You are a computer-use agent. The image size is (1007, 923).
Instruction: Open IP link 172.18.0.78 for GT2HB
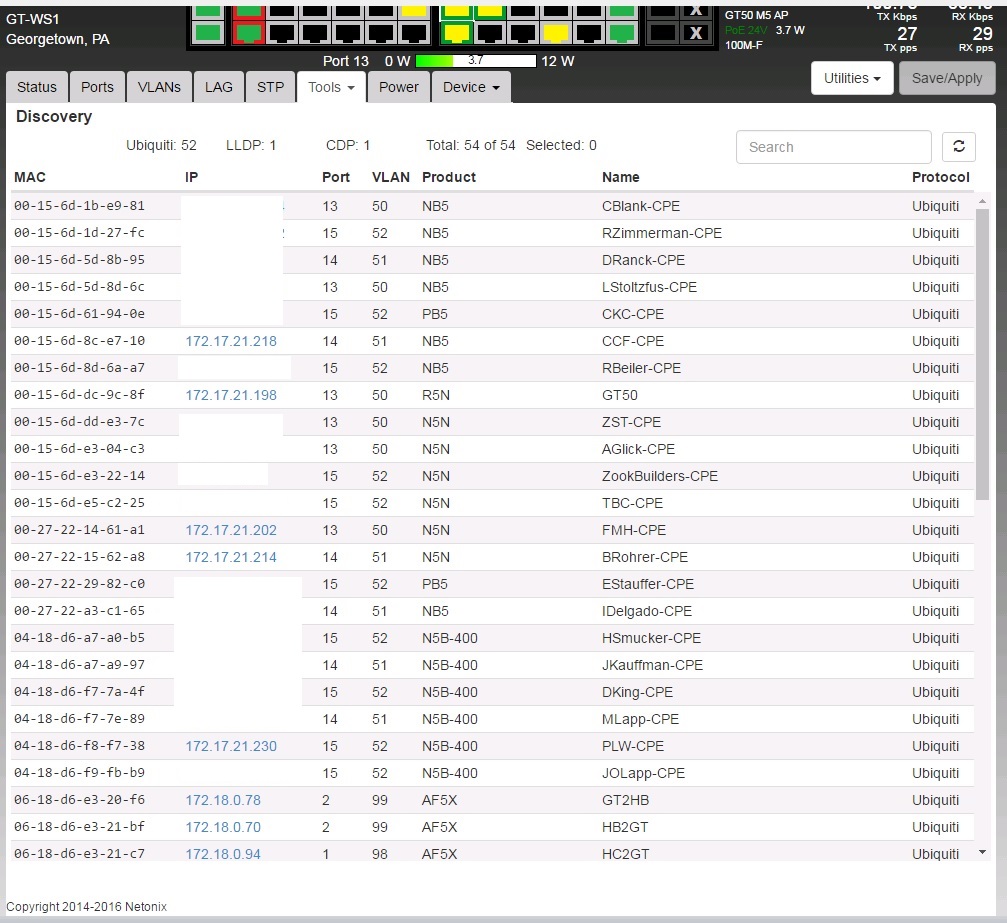[223, 800]
